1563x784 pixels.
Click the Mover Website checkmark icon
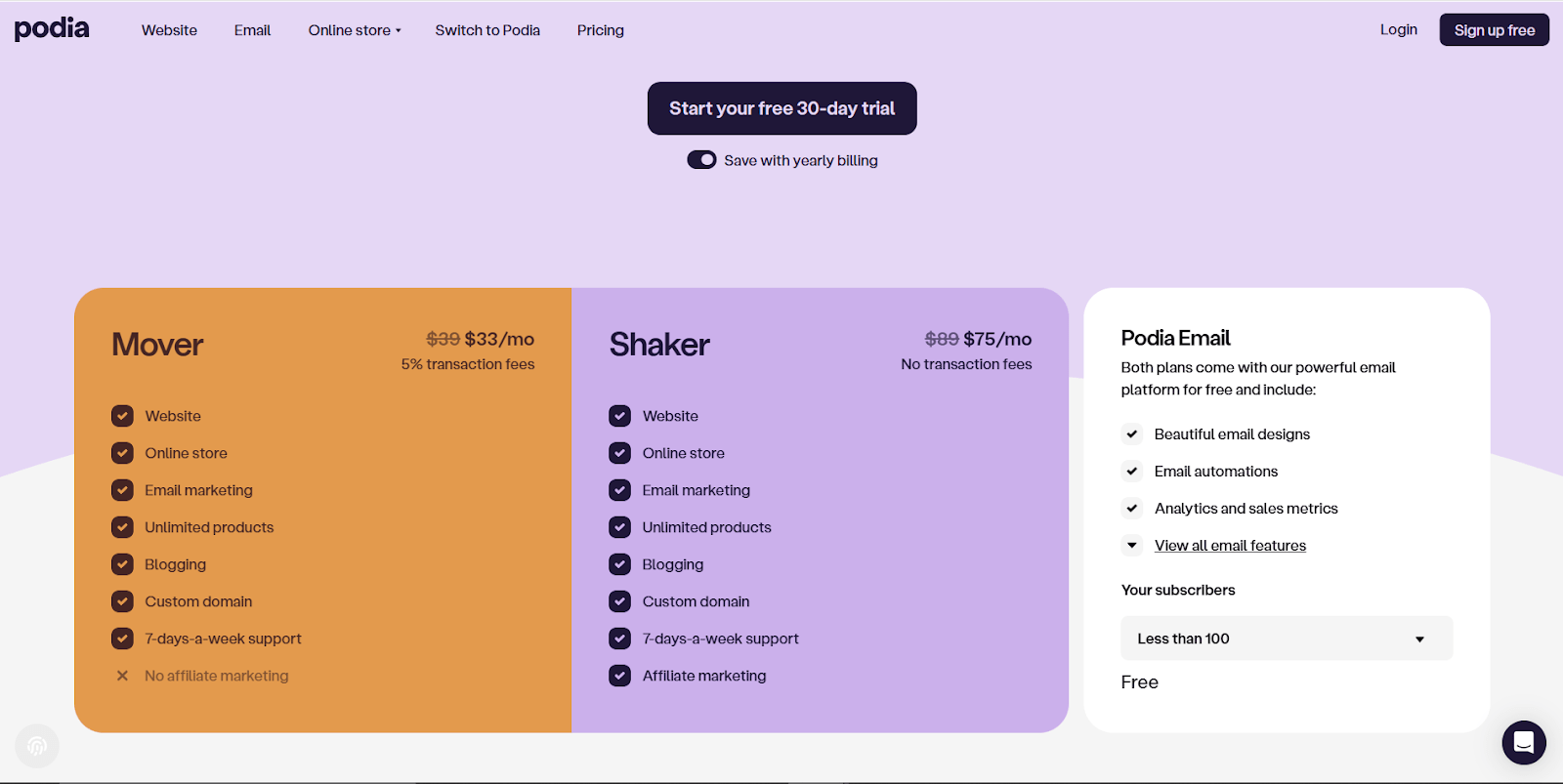[x=122, y=416]
